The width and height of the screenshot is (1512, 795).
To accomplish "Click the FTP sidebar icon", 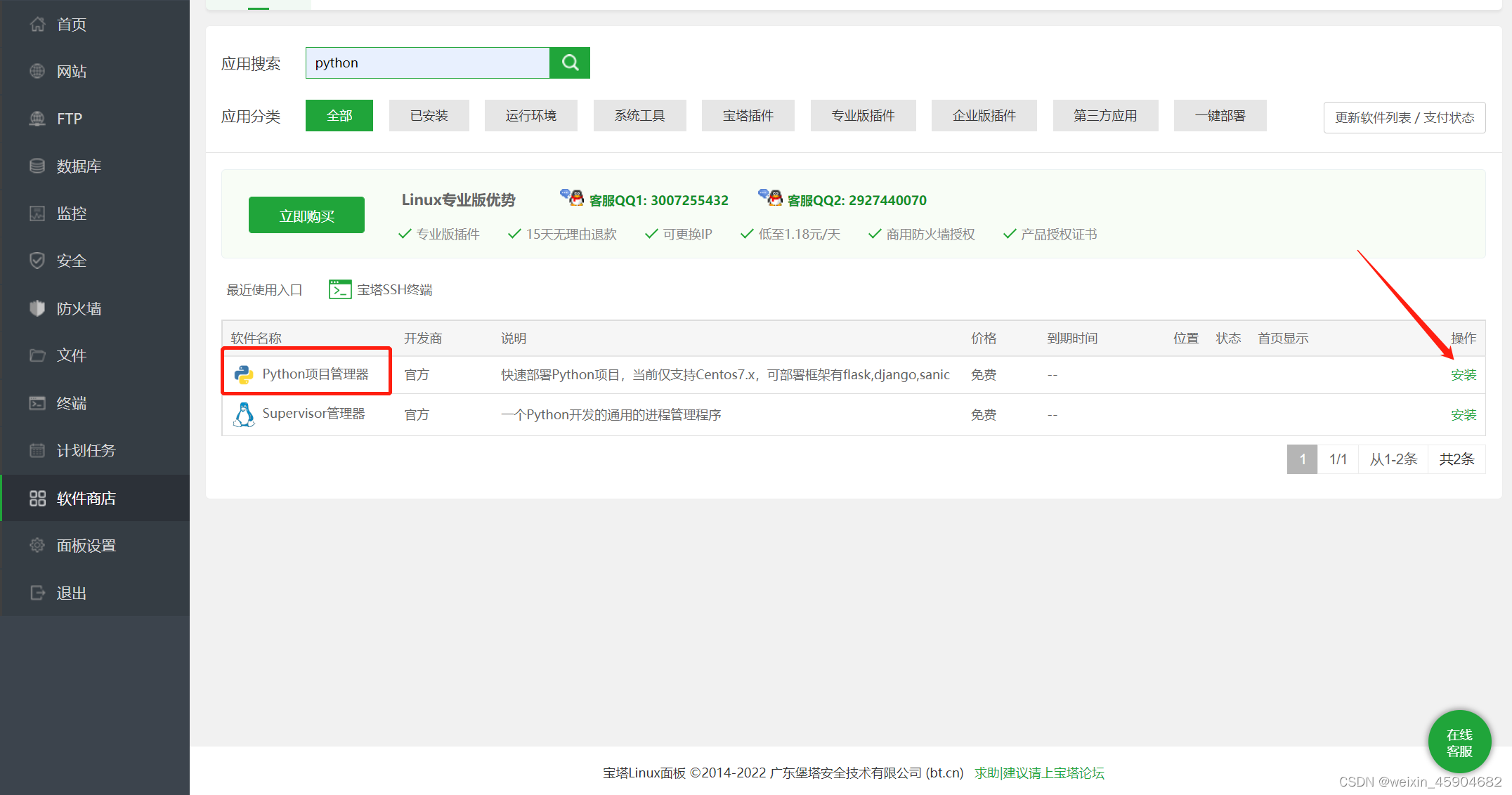I will (x=37, y=119).
